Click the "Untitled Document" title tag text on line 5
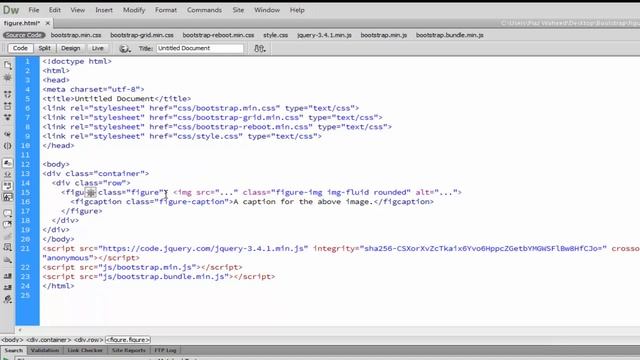 tap(114, 99)
